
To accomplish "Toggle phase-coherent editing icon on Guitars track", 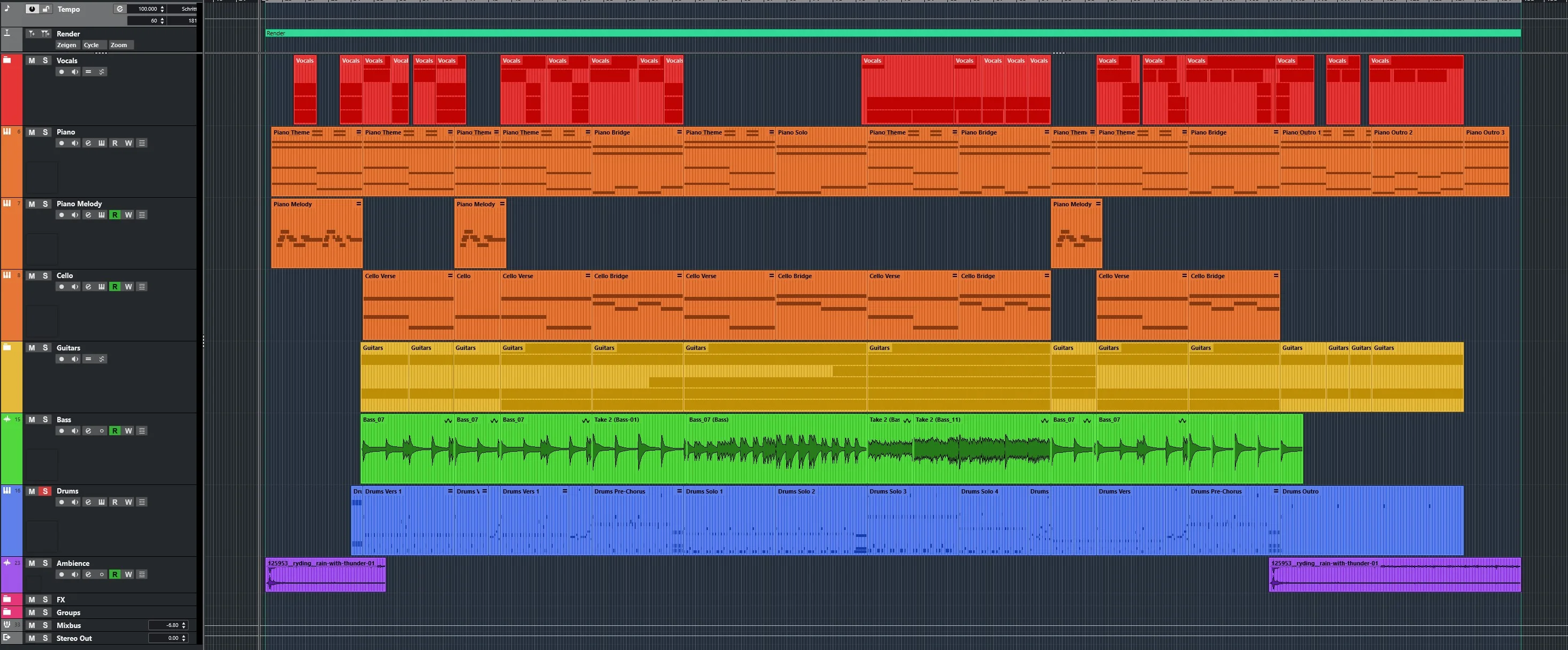I will pos(102,360).
